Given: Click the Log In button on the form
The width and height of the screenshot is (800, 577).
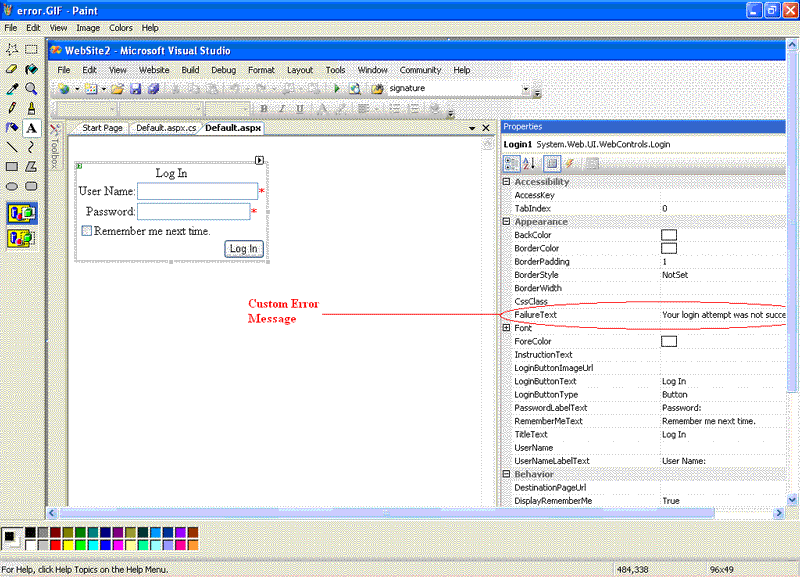Looking at the screenshot, I should pyautogui.click(x=244, y=248).
